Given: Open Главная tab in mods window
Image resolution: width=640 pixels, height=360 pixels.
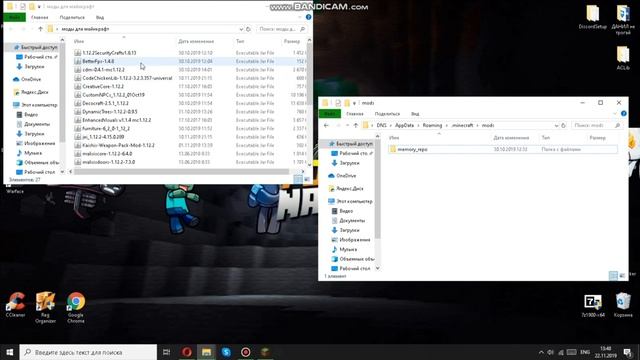Looking at the screenshot, I should click(x=355, y=113).
